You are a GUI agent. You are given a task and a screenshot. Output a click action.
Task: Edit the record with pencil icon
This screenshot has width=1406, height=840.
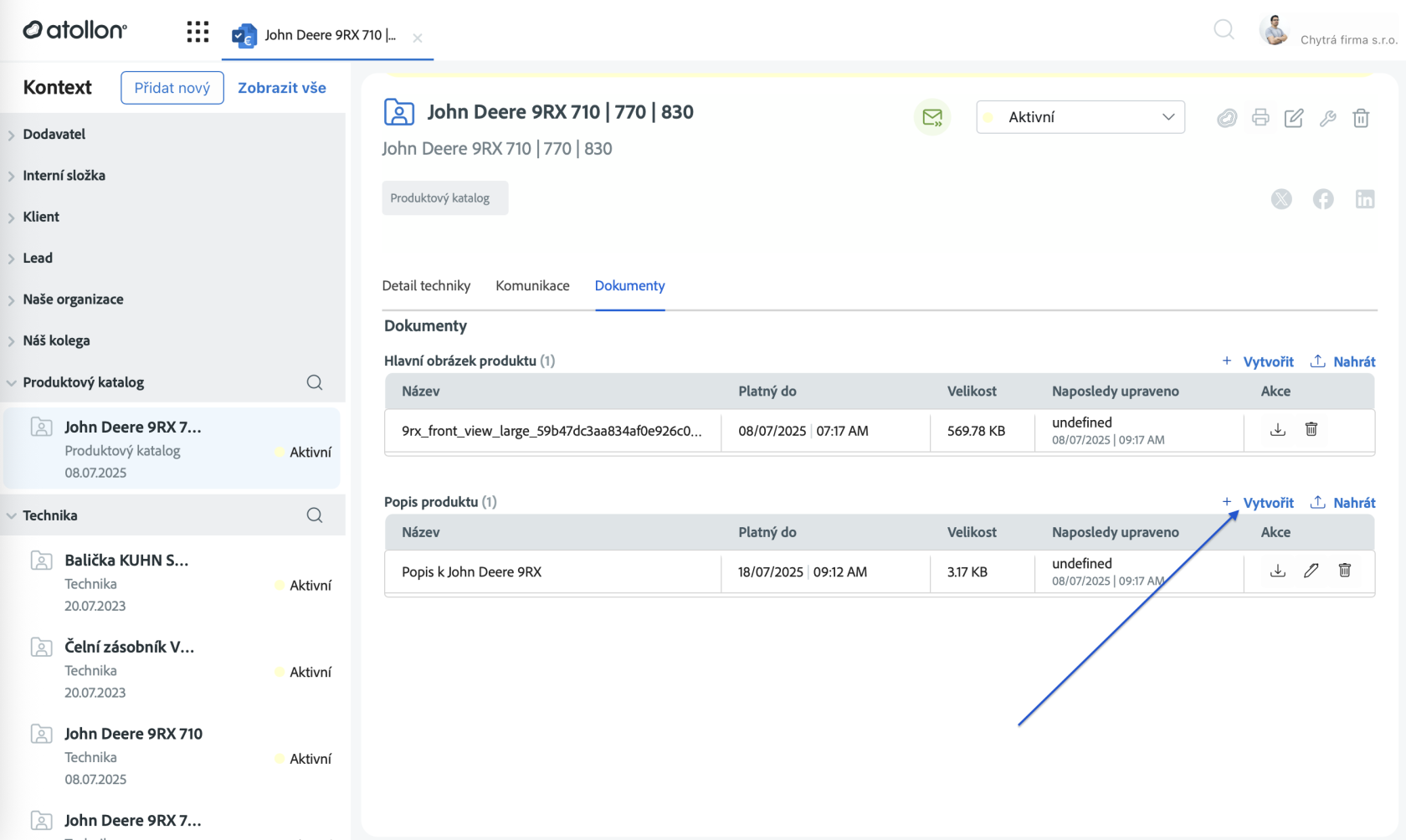(1294, 118)
